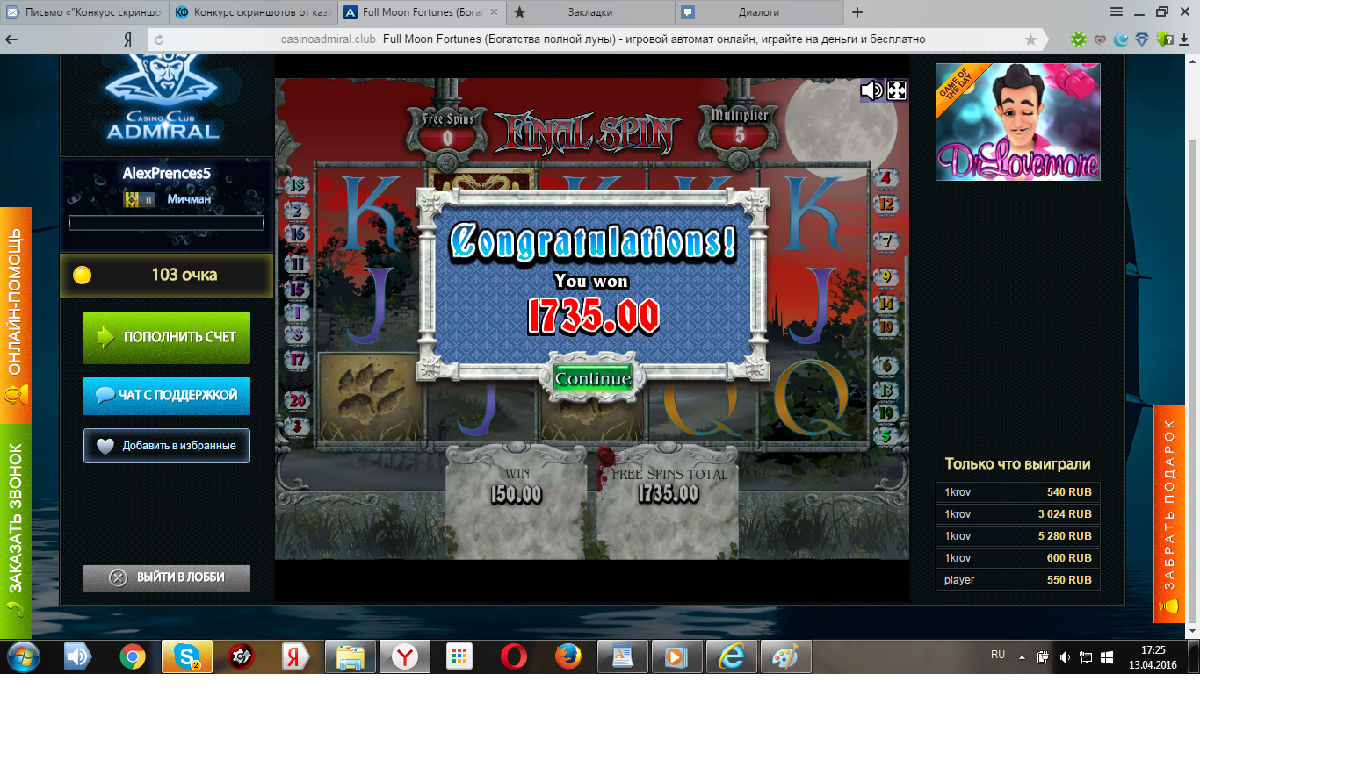Screen dimensions: 1366x768
Task: Open the media player taskbar icon
Action: 677,657
